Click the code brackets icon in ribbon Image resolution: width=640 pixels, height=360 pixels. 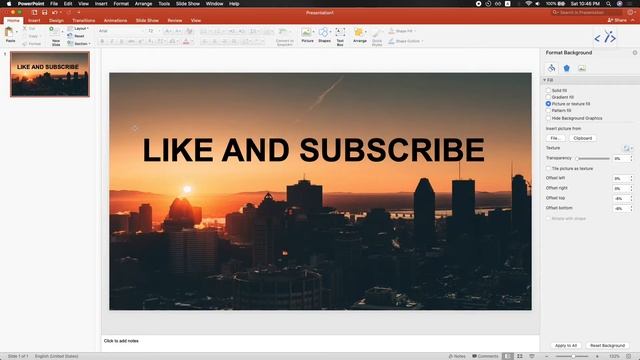(x=605, y=38)
